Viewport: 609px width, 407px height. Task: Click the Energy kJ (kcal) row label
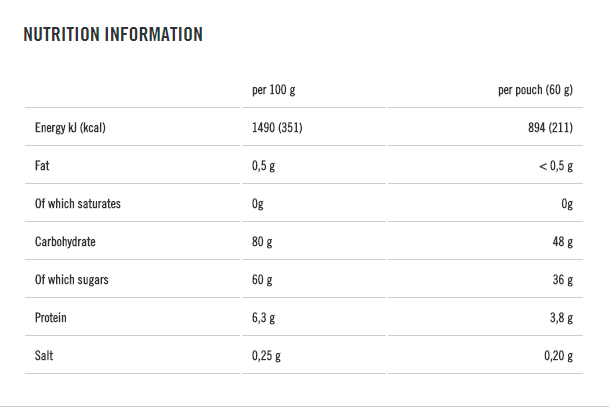pos(70,128)
